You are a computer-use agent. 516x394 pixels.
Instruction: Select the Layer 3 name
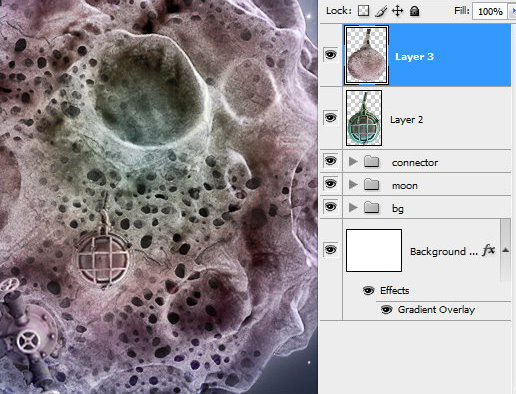click(x=414, y=57)
